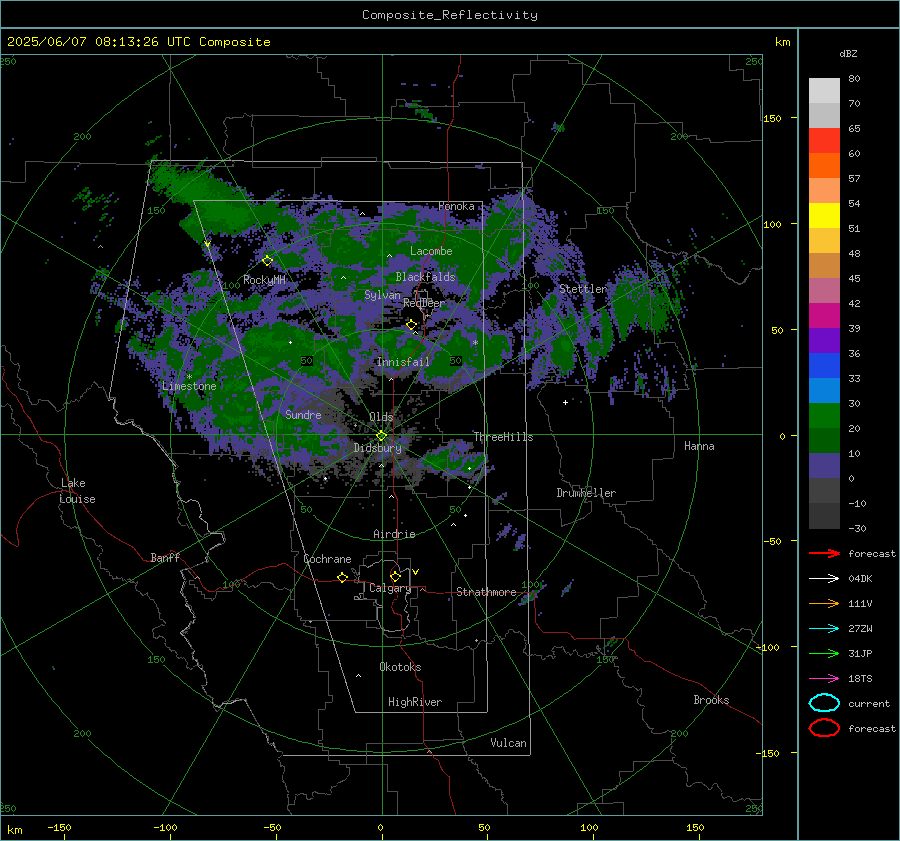The width and height of the screenshot is (900, 841).
Task: Click the magenta 18TS arrow icon
Action: 824,679
